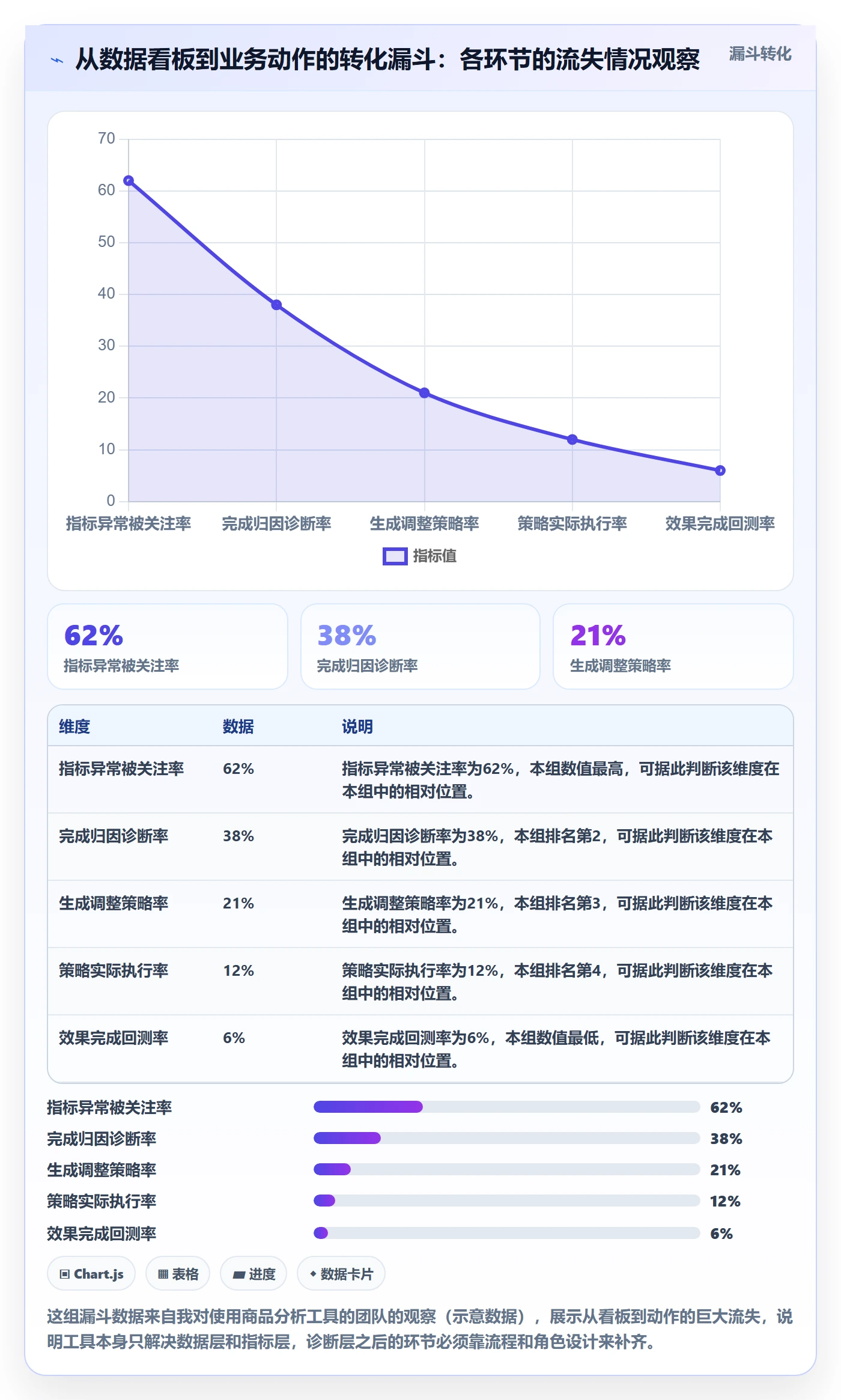Image resolution: width=841 pixels, height=1400 pixels.
Task: Select table row 完成归因诊断率
Action: click(x=421, y=847)
